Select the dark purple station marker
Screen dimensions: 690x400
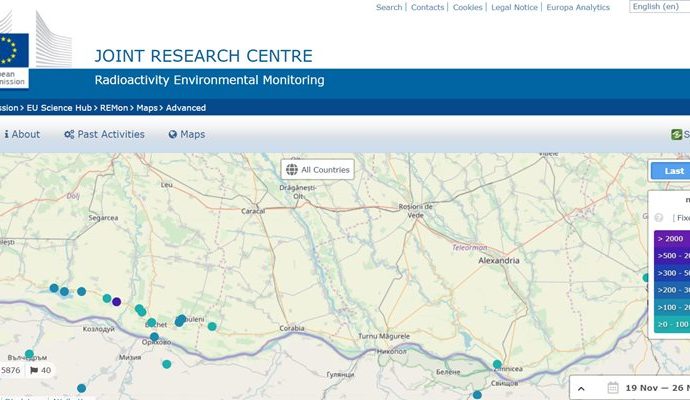(x=117, y=302)
